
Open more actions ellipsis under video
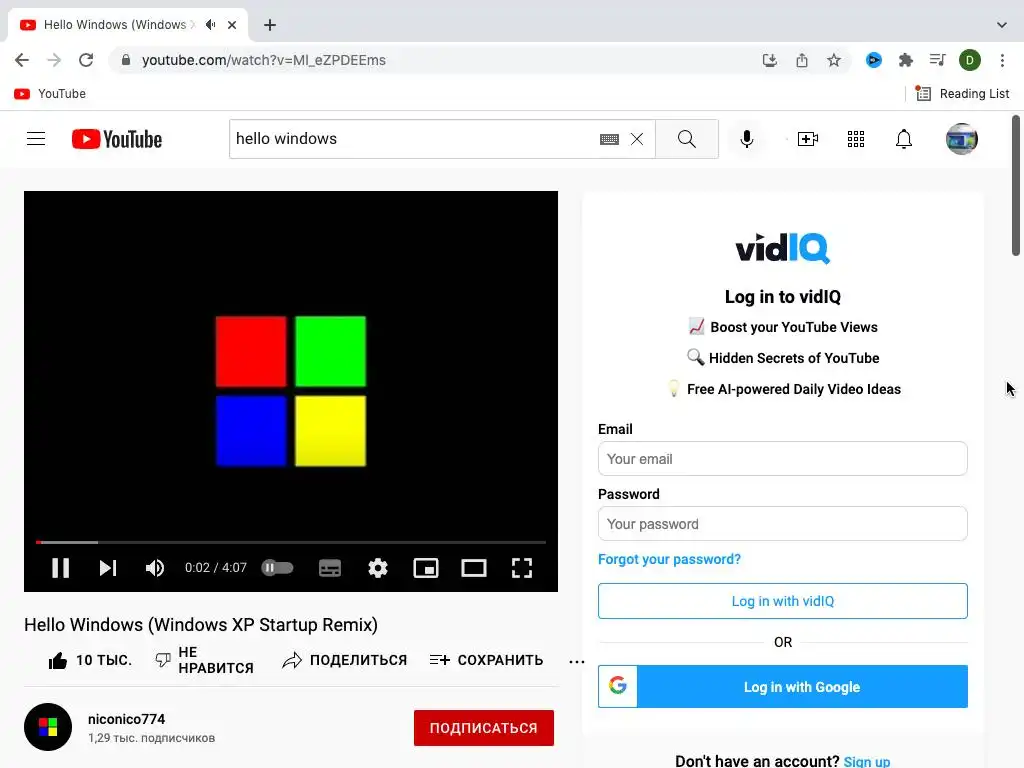pyautogui.click(x=577, y=662)
